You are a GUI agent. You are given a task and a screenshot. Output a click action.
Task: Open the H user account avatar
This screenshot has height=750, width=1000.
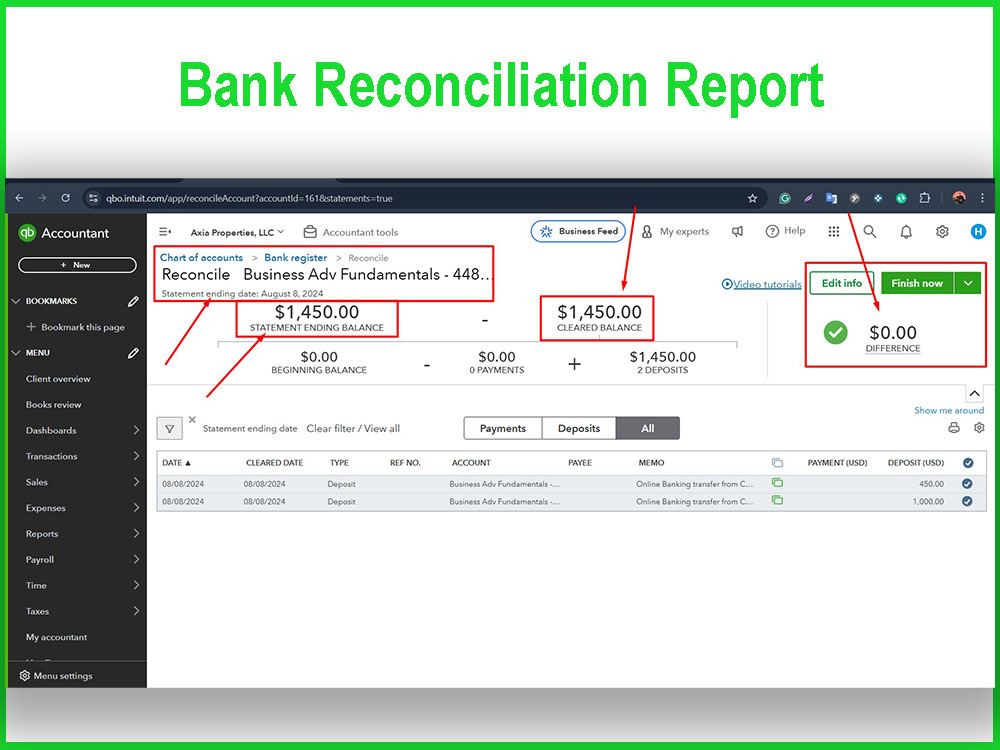978,232
